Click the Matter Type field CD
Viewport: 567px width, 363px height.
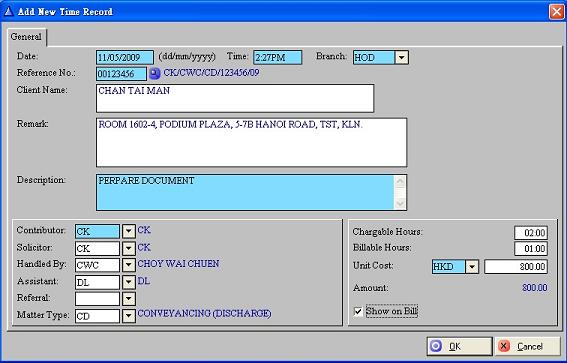click(x=97, y=316)
